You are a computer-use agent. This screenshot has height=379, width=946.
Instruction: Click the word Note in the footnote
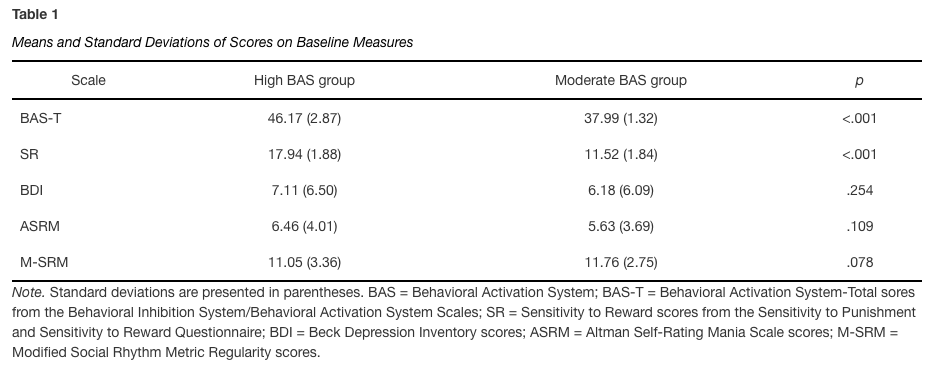28,293
